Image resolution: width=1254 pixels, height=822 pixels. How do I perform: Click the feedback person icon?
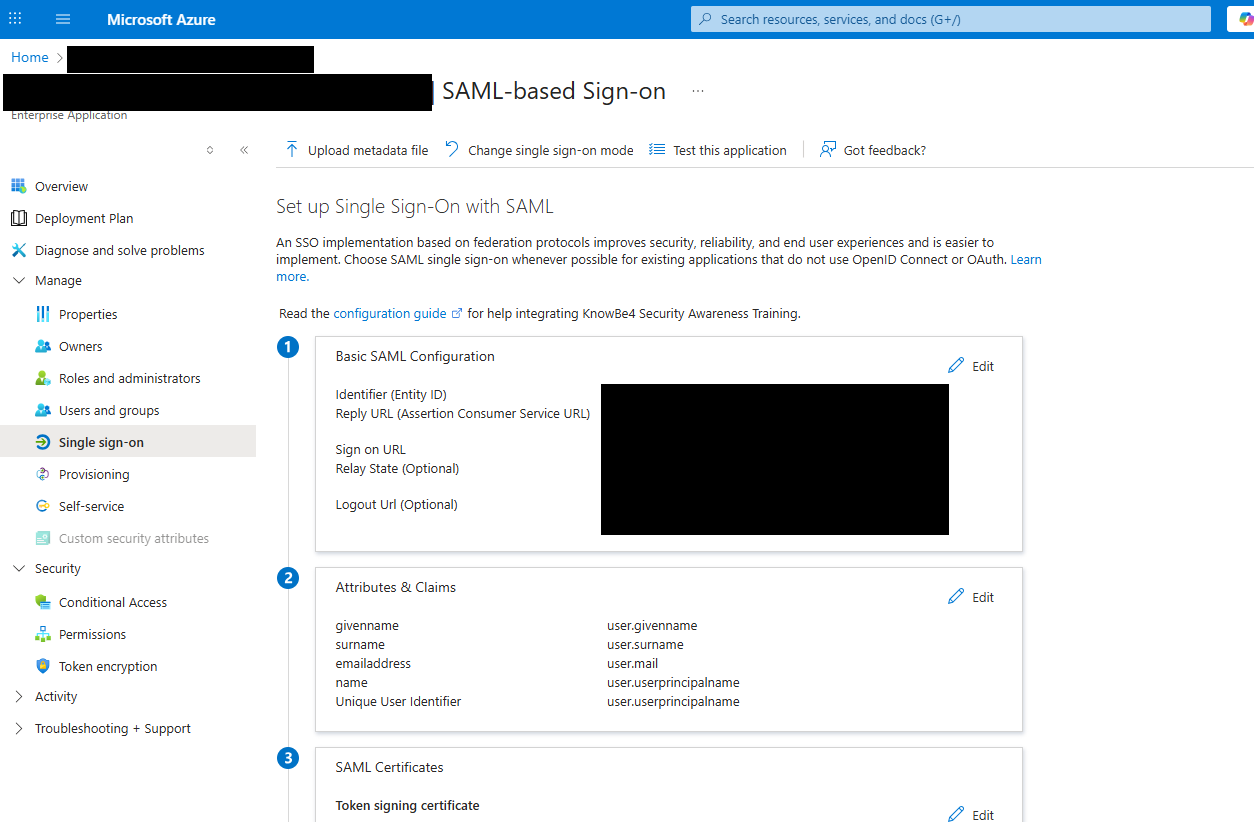pyautogui.click(x=827, y=150)
